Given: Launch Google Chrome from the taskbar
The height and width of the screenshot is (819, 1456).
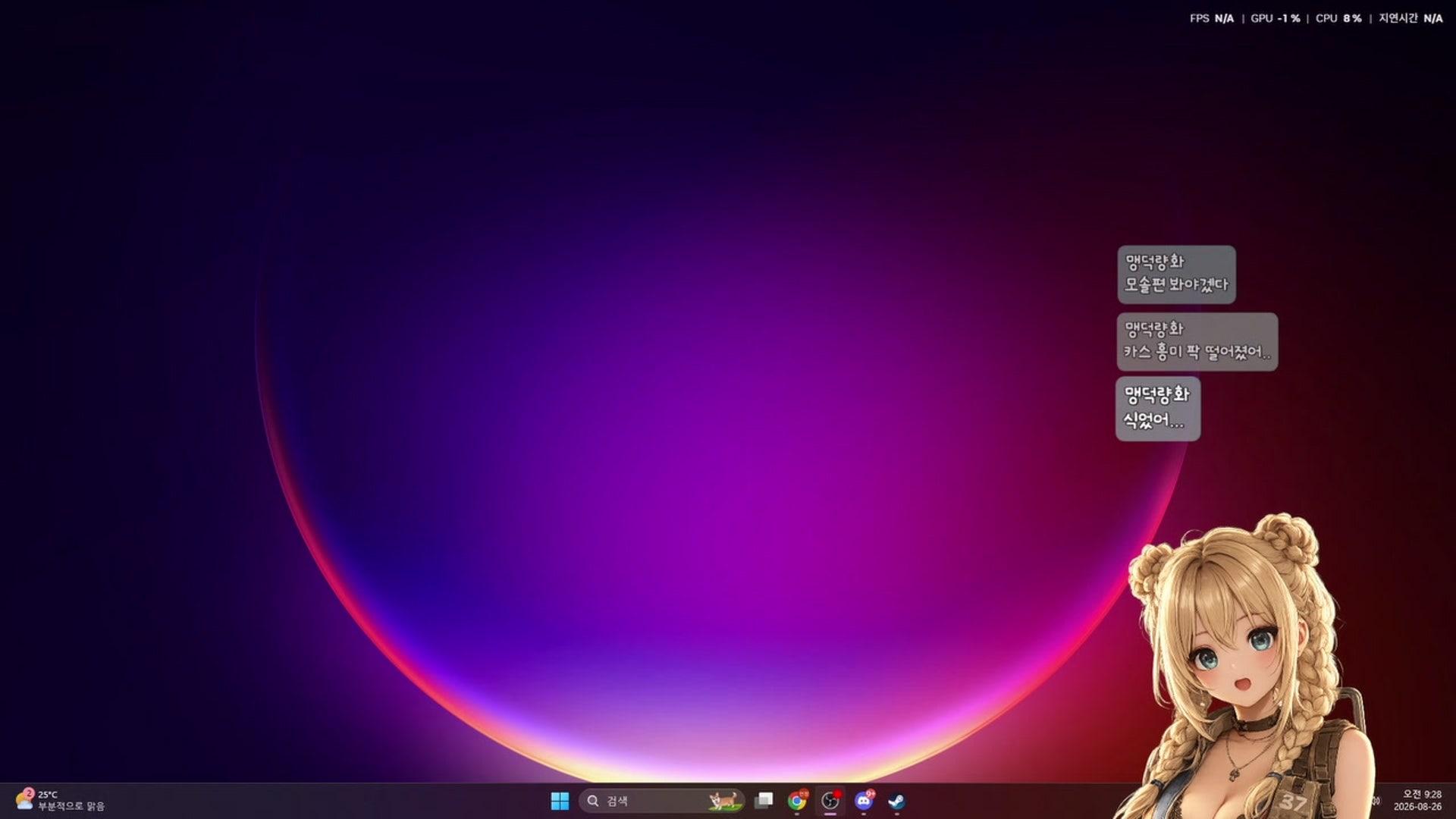Looking at the screenshot, I should click(797, 801).
